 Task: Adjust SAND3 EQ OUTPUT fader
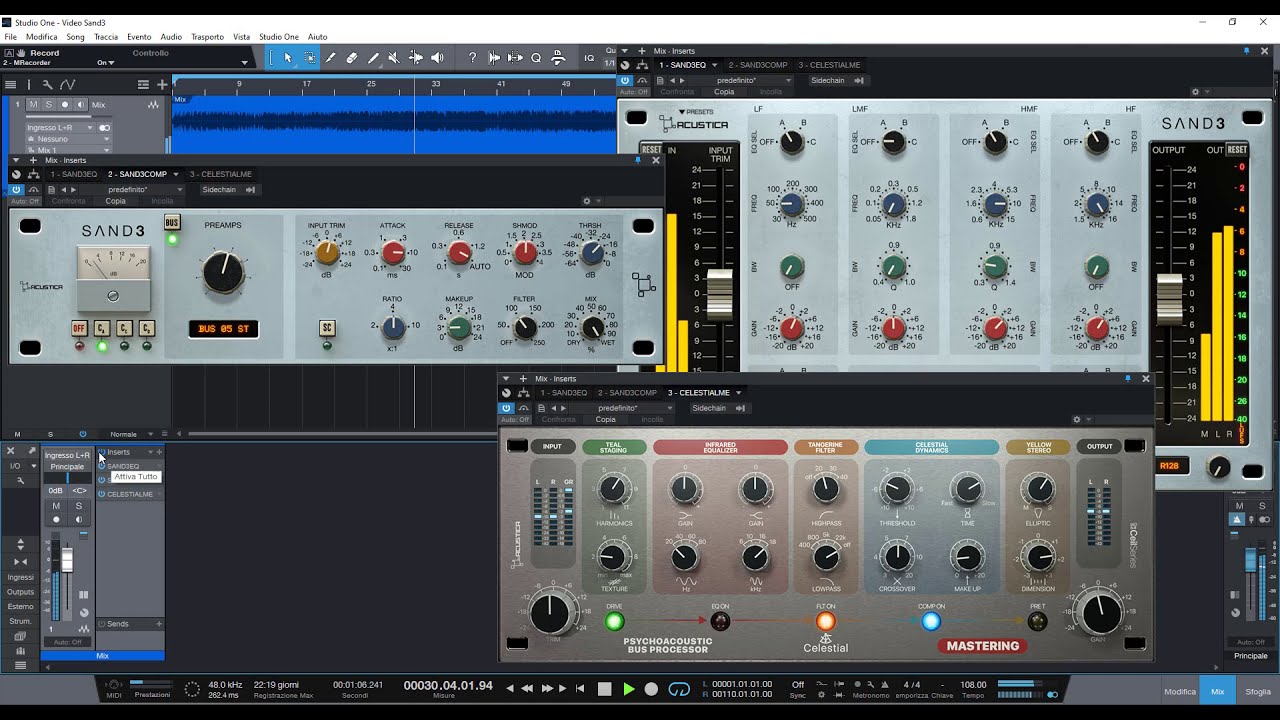[x=1169, y=298]
